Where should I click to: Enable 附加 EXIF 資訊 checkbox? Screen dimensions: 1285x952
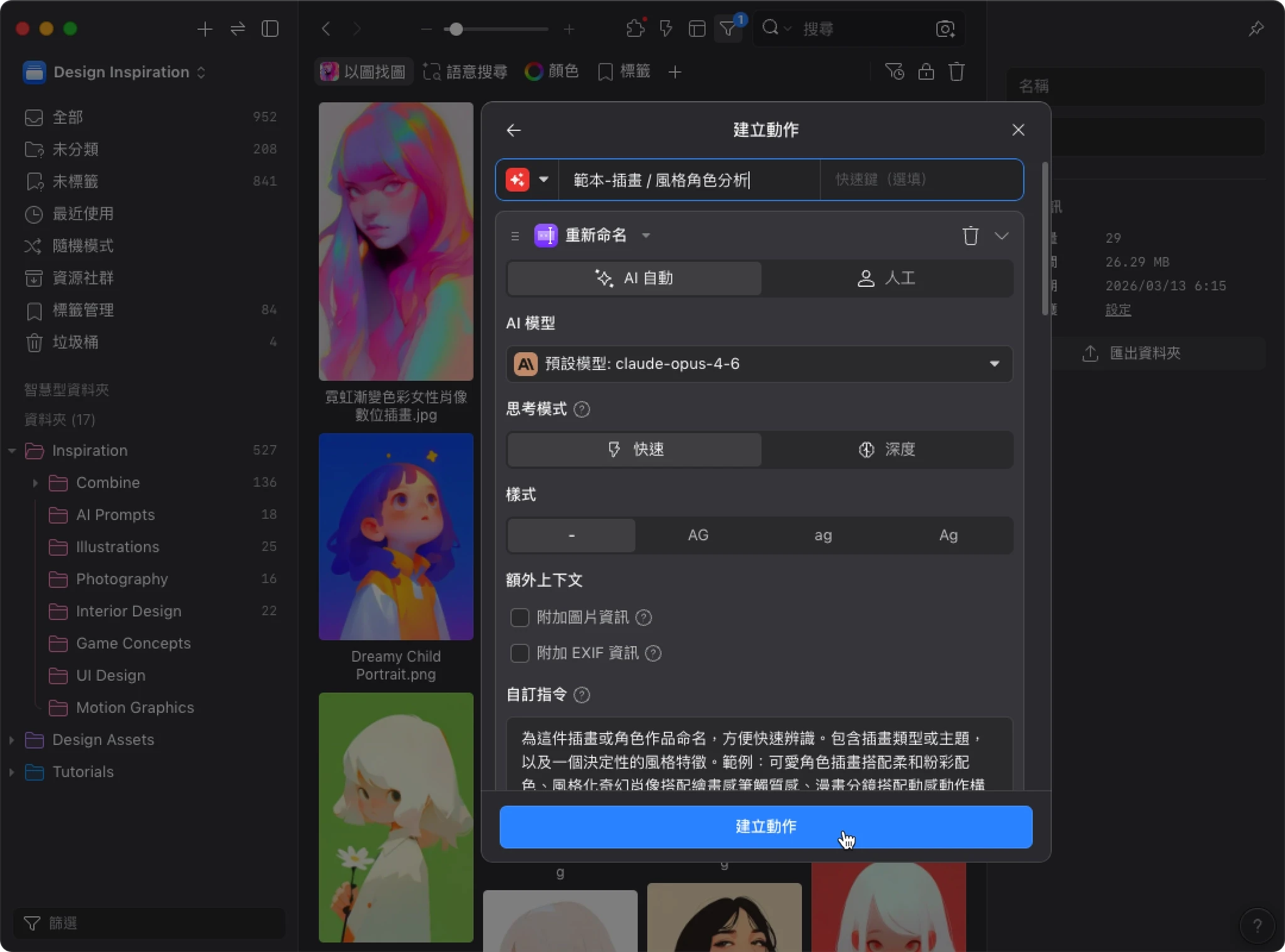coord(520,653)
